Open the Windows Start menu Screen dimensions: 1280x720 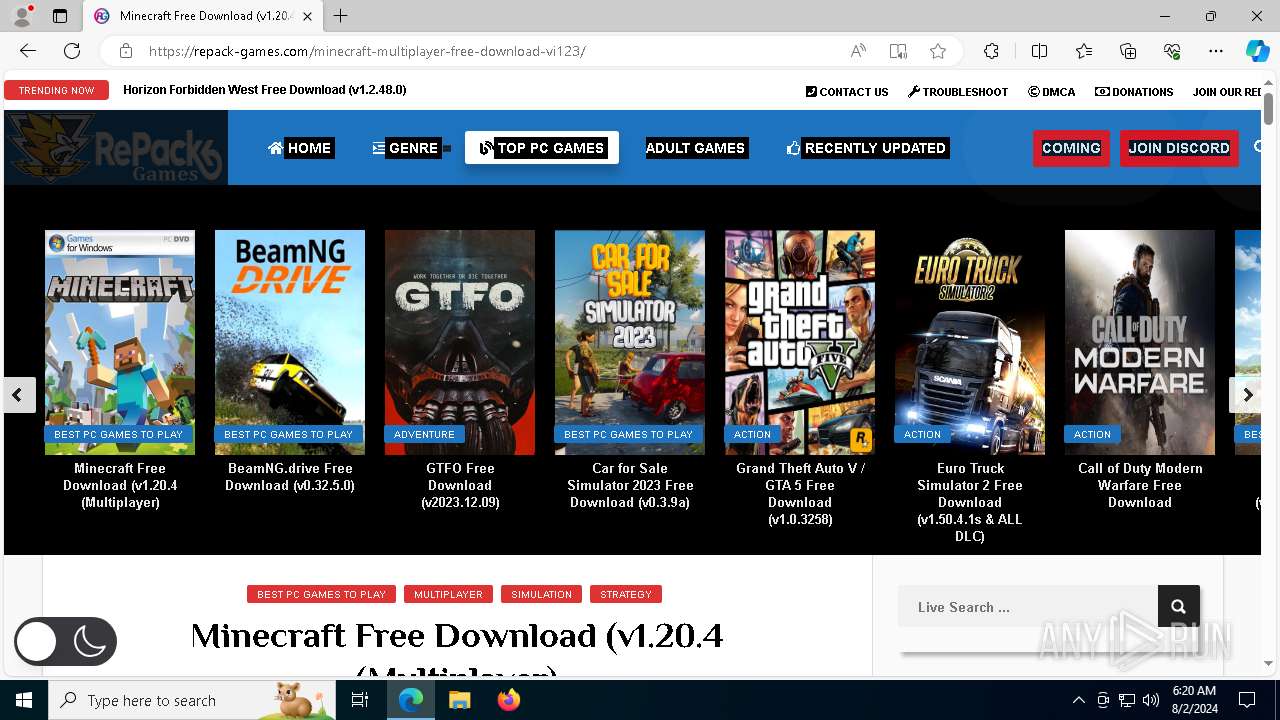click(24, 700)
